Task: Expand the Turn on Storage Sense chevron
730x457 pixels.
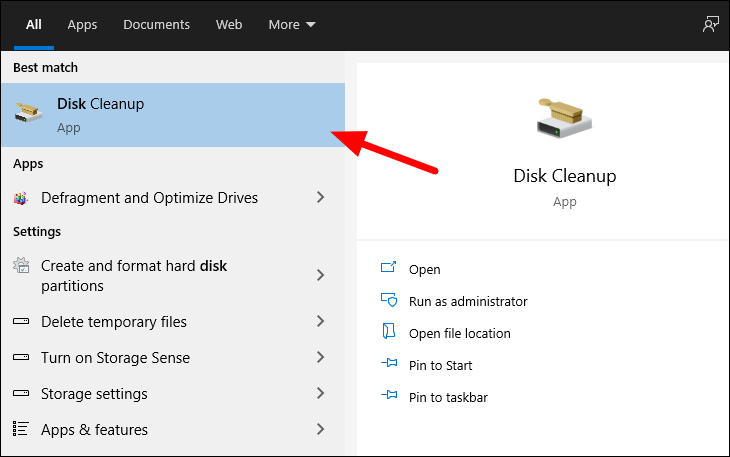Action: (320, 357)
